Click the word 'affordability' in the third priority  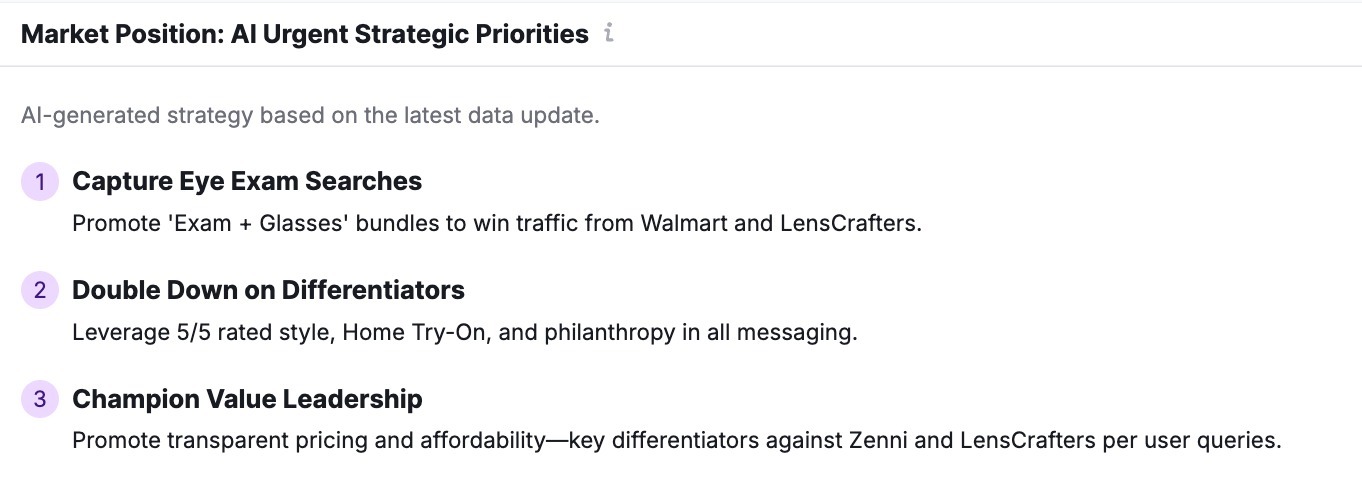pos(482,441)
